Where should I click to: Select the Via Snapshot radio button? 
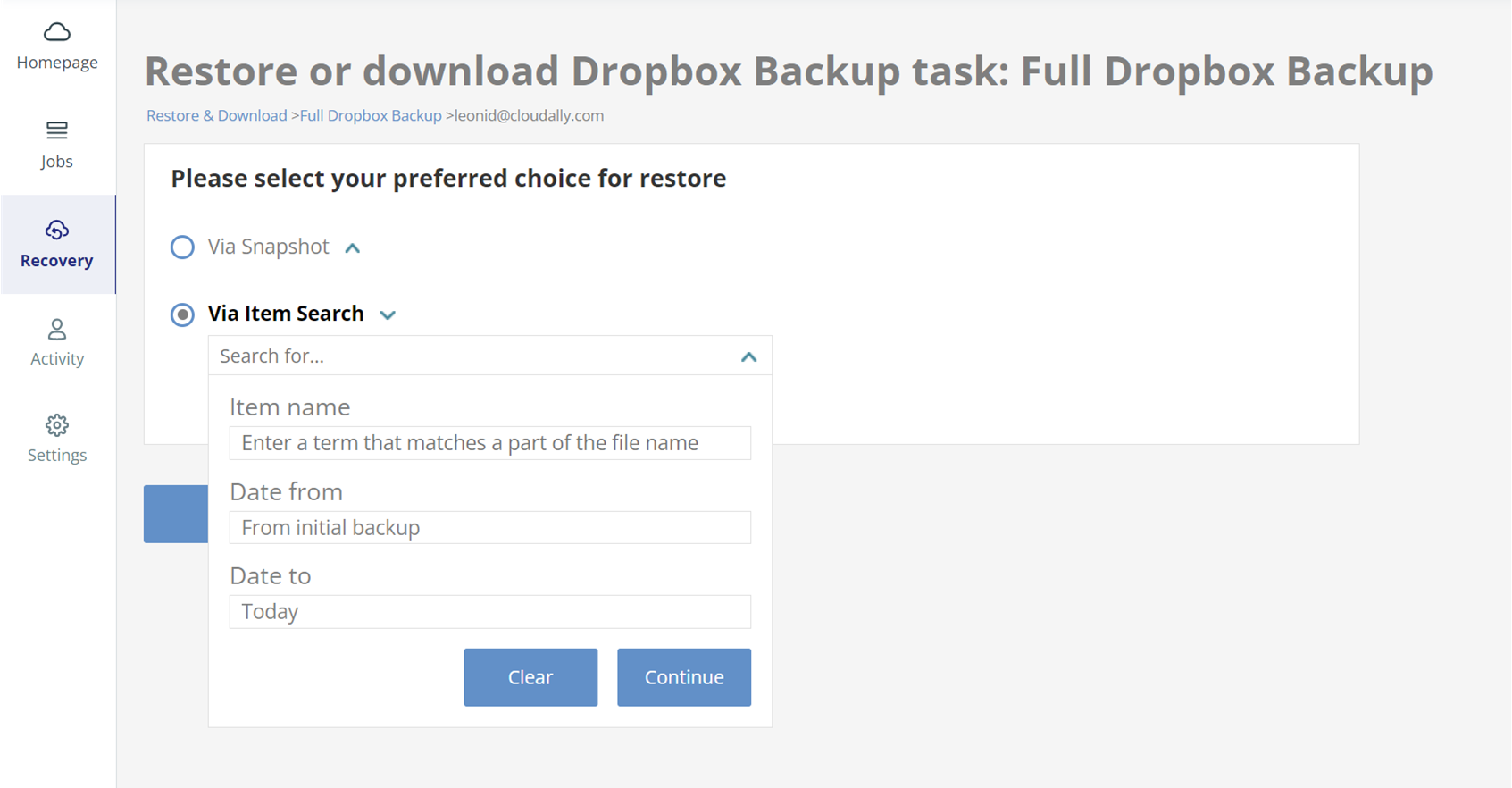coord(182,247)
